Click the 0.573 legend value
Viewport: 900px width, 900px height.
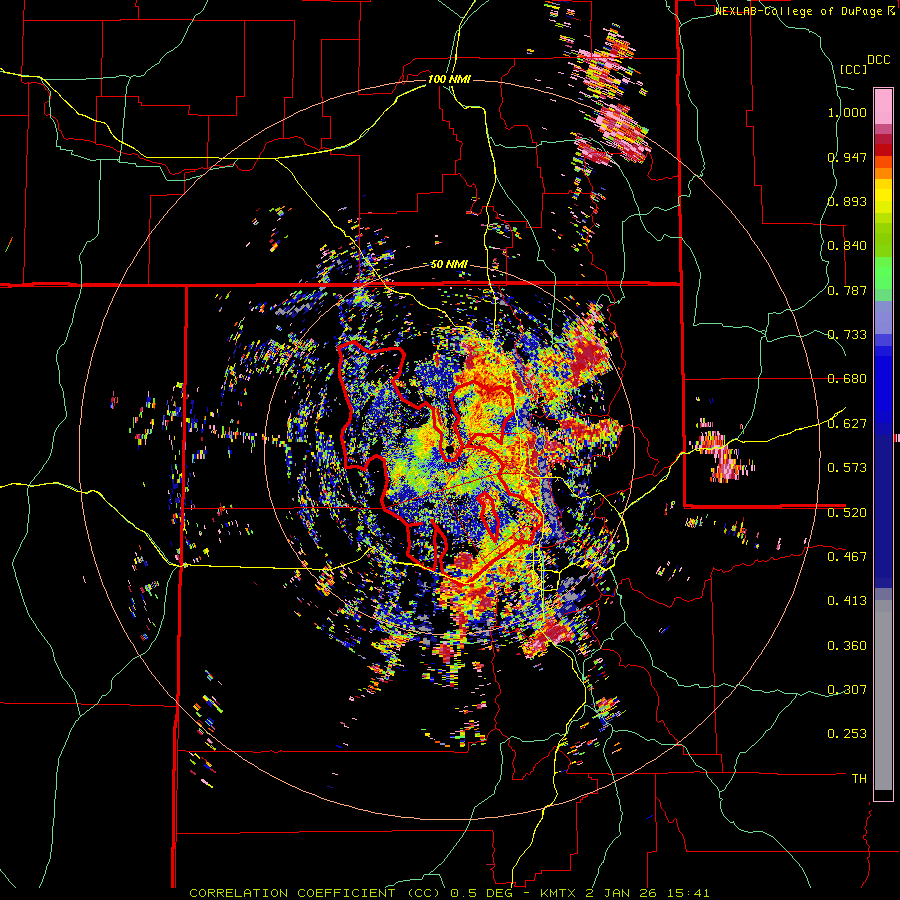tap(847, 468)
